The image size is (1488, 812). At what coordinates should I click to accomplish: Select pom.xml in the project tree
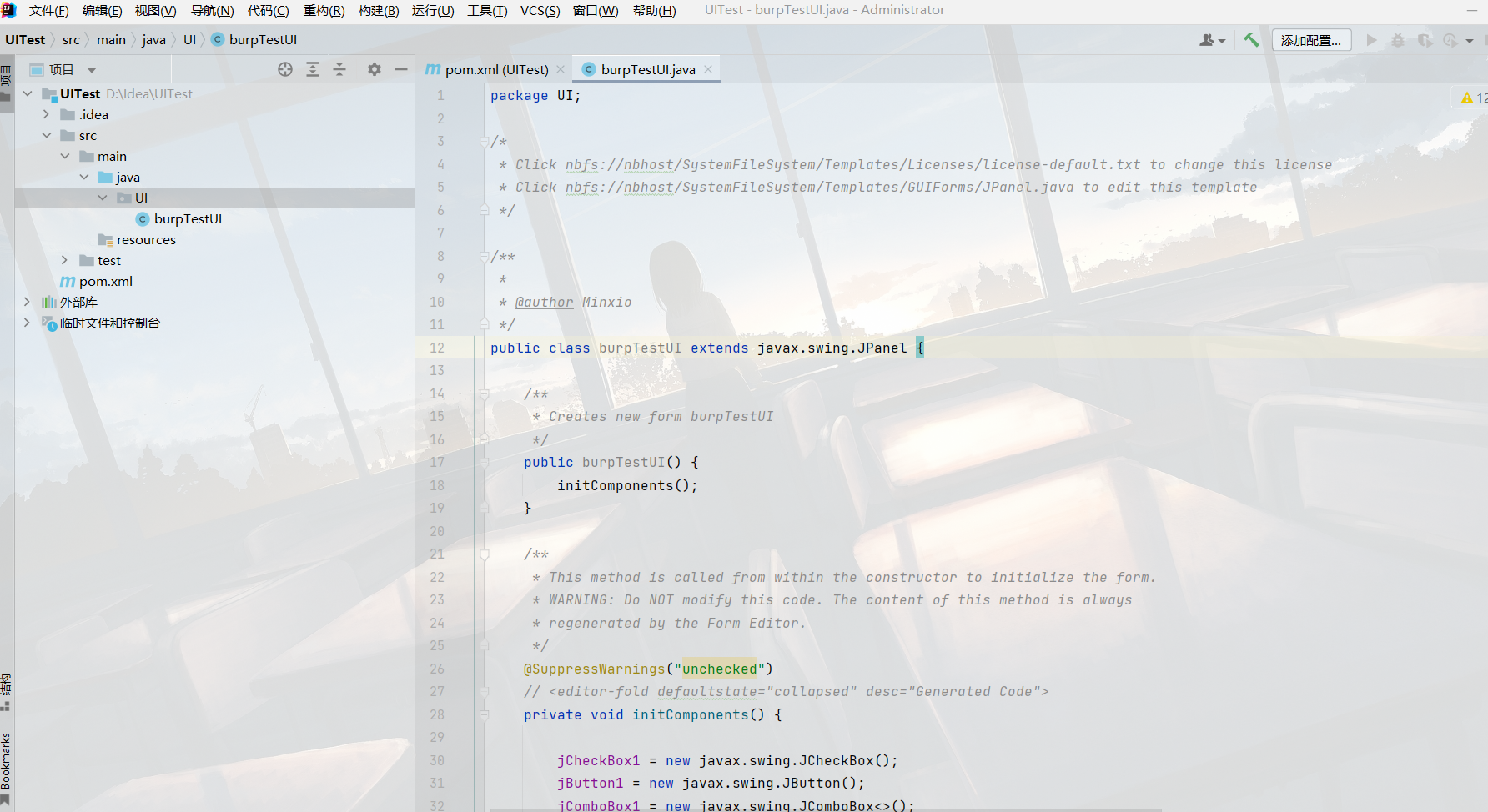pos(105,281)
